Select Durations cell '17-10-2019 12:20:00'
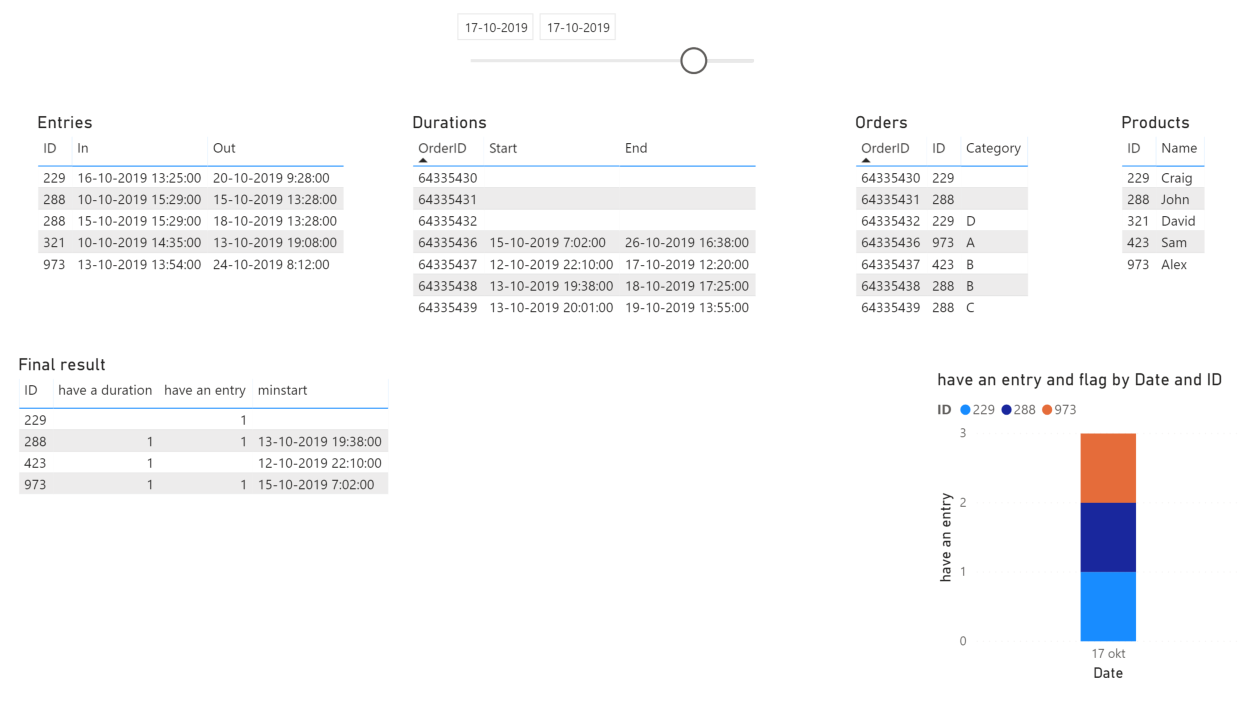The height and width of the screenshot is (711, 1248). click(x=687, y=265)
